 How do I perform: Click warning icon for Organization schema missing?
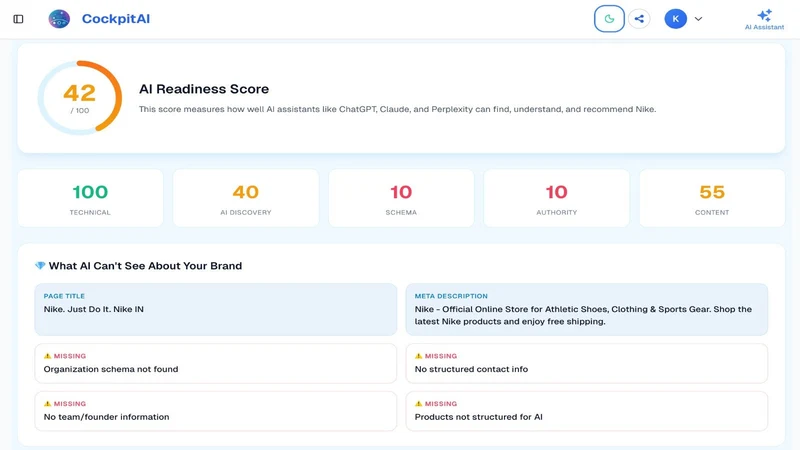point(47,356)
